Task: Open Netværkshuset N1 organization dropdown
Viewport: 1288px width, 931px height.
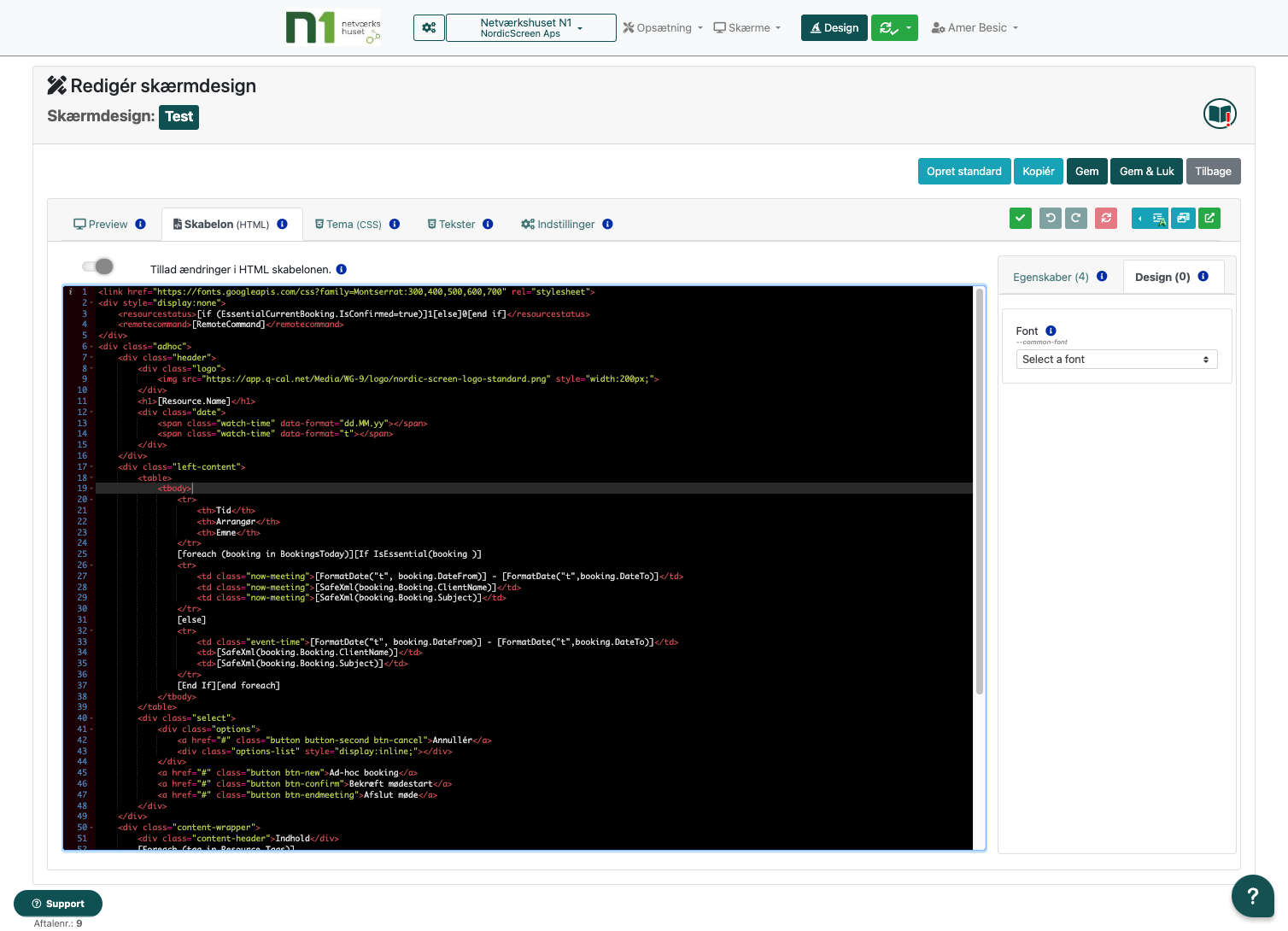Action: click(530, 27)
